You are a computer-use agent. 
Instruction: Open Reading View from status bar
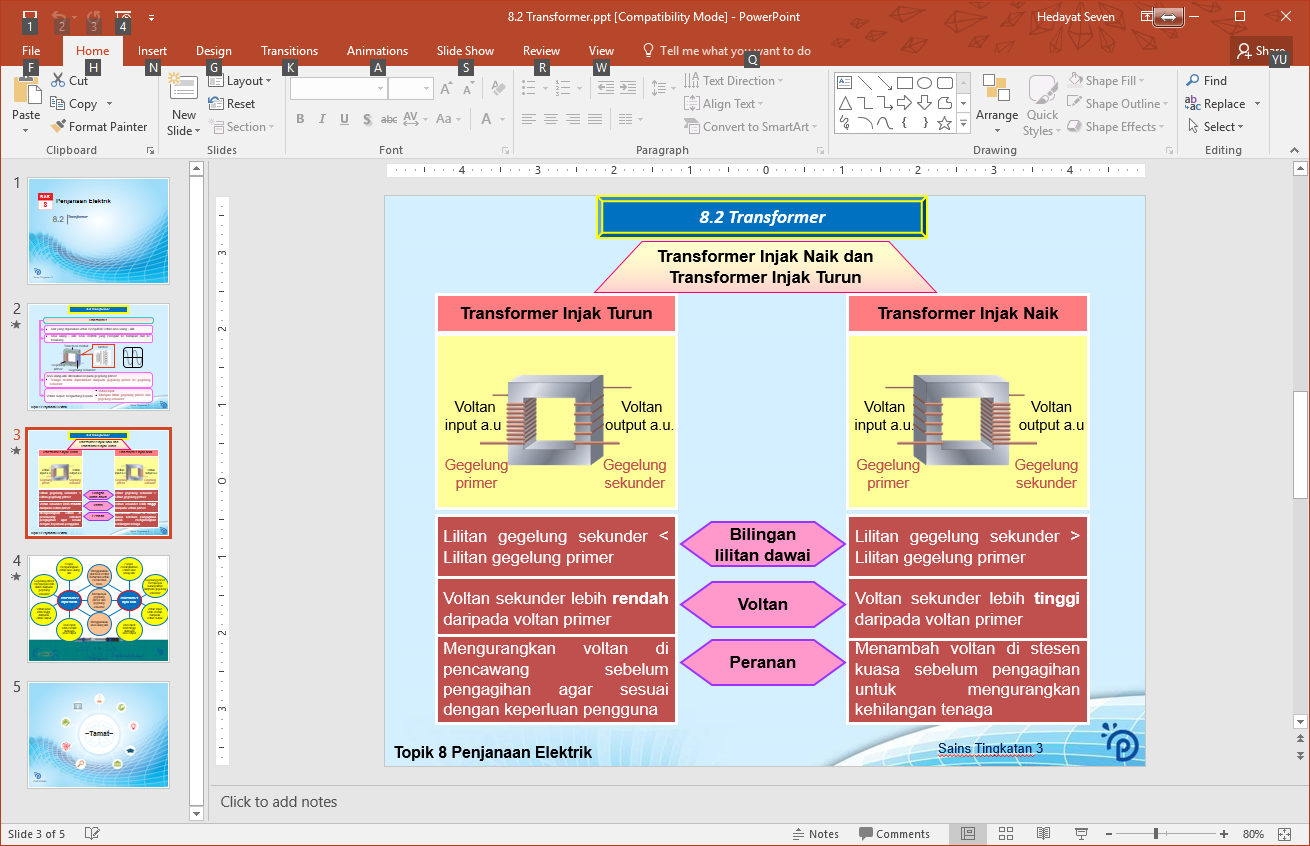coord(1043,834)
